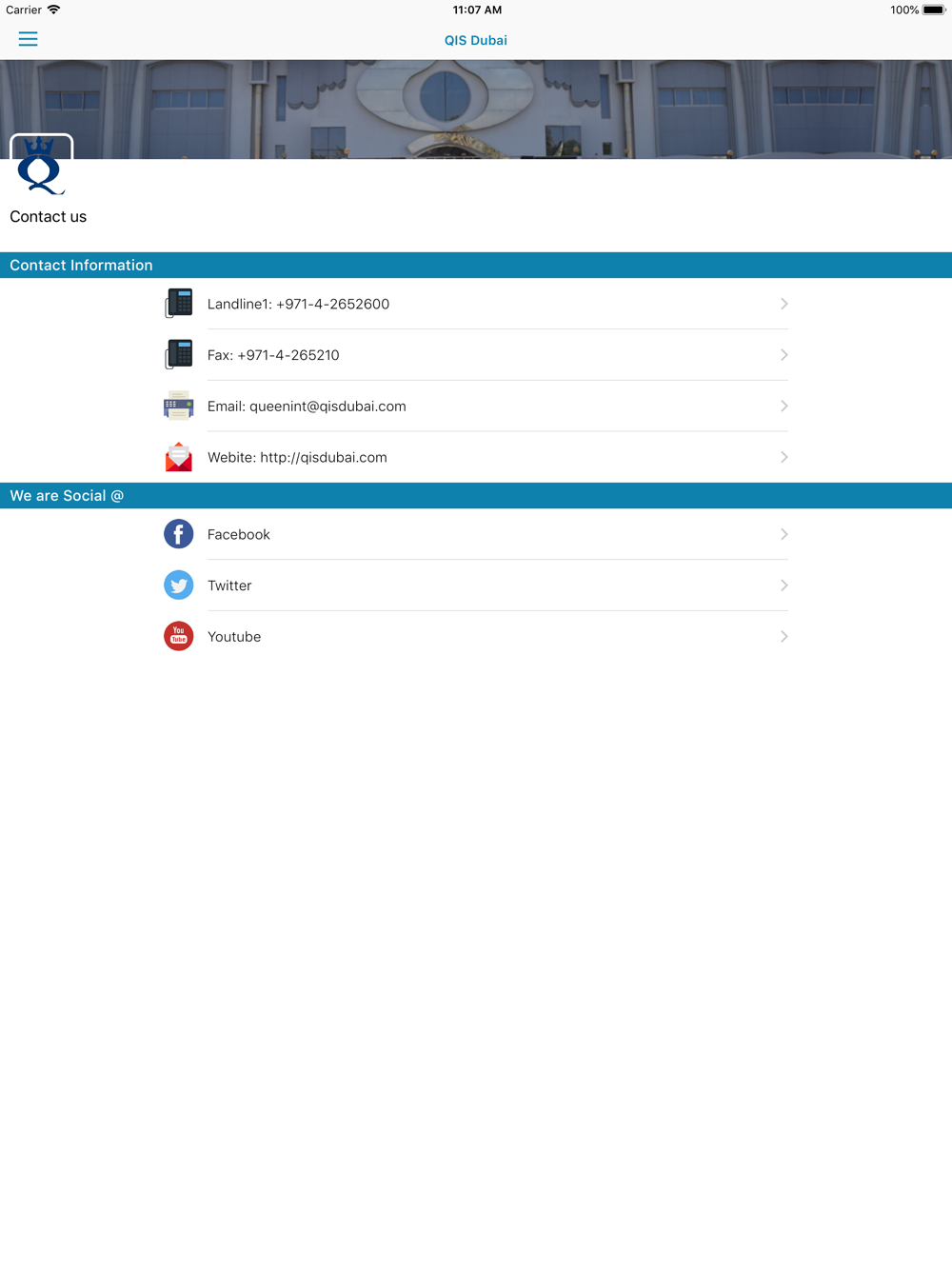Tap the YouTube logo icon
The height and width of the screenshot is (1270, 952).
tap(179, 636)
